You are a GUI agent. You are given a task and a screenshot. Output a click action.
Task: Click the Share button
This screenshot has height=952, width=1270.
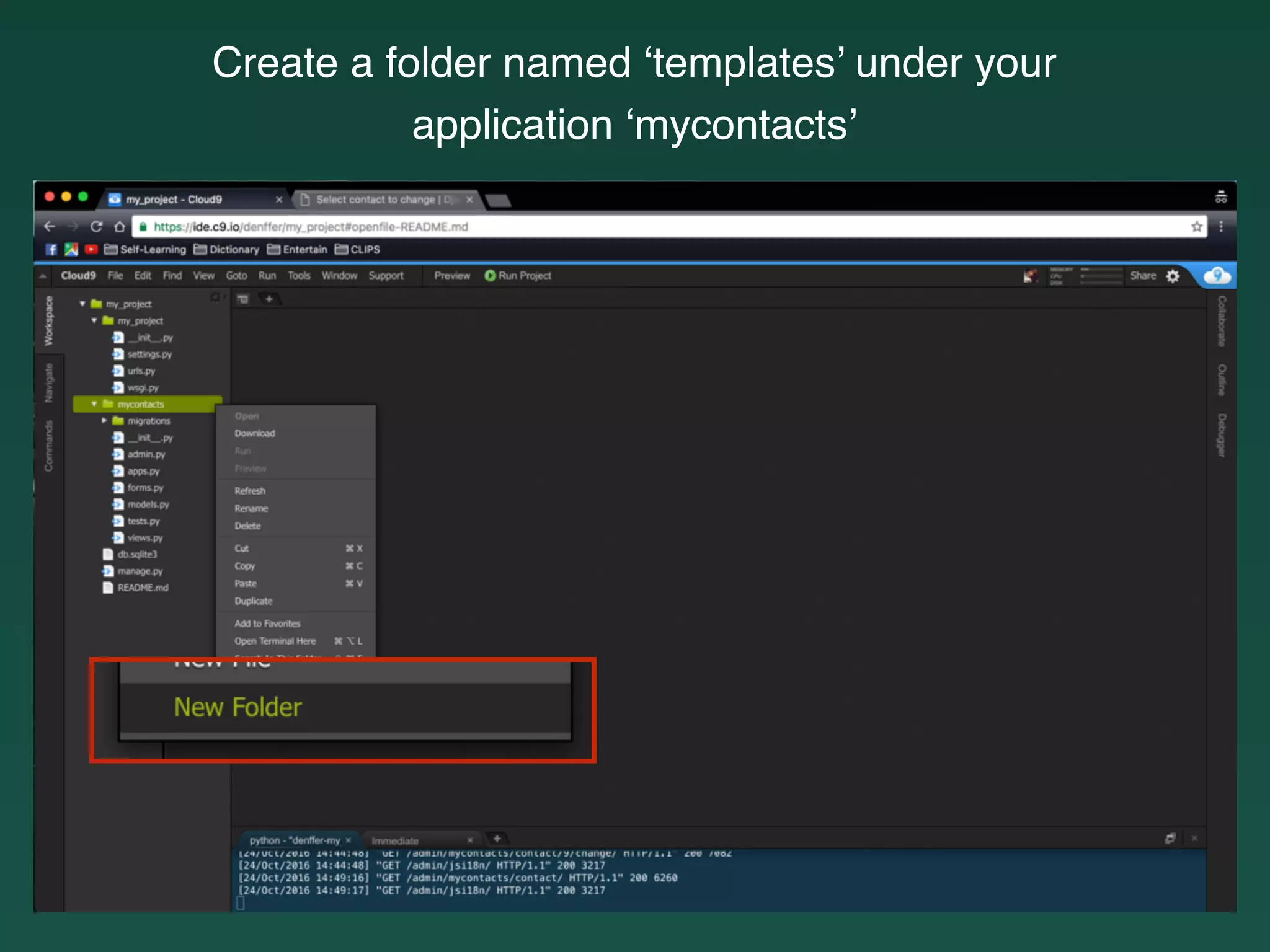(x=1142, y=276)
